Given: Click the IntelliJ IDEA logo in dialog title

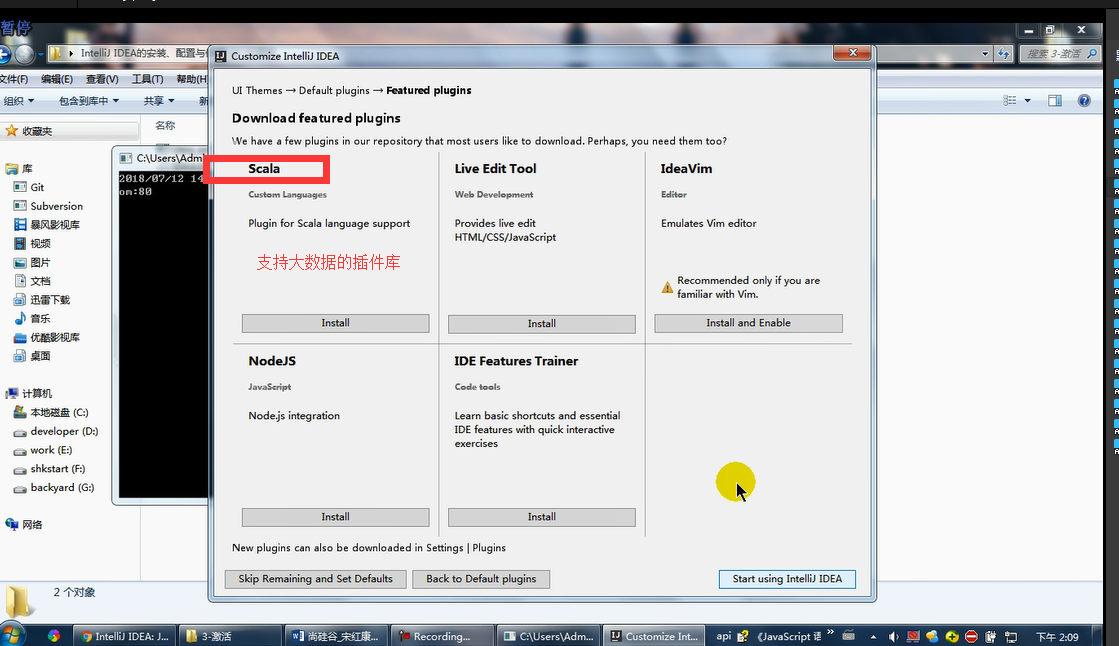Looking at the screenshot, I should pos(221,56).
